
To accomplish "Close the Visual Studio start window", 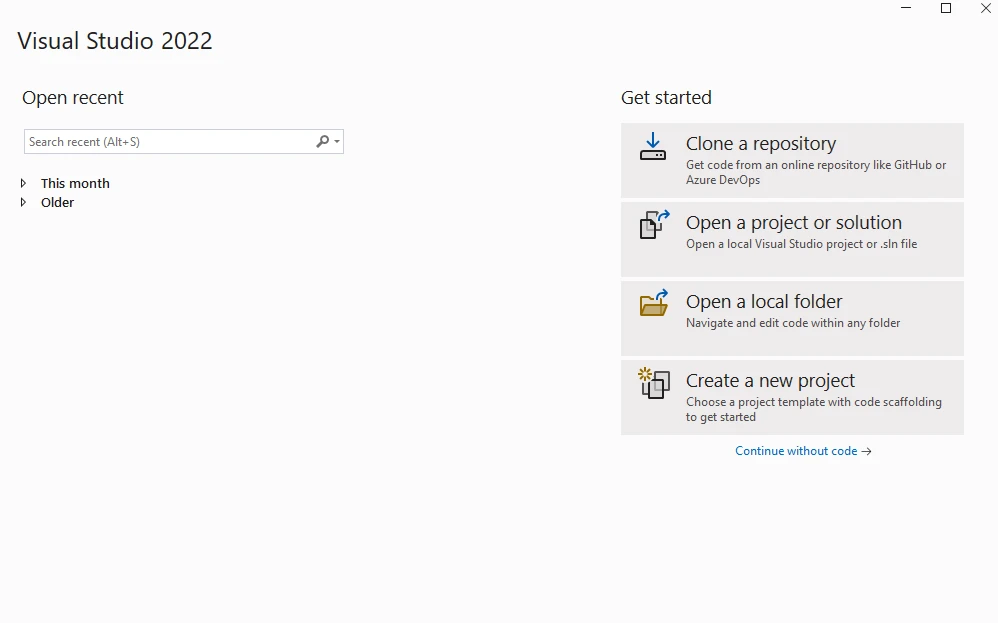I will click(985, 8).
